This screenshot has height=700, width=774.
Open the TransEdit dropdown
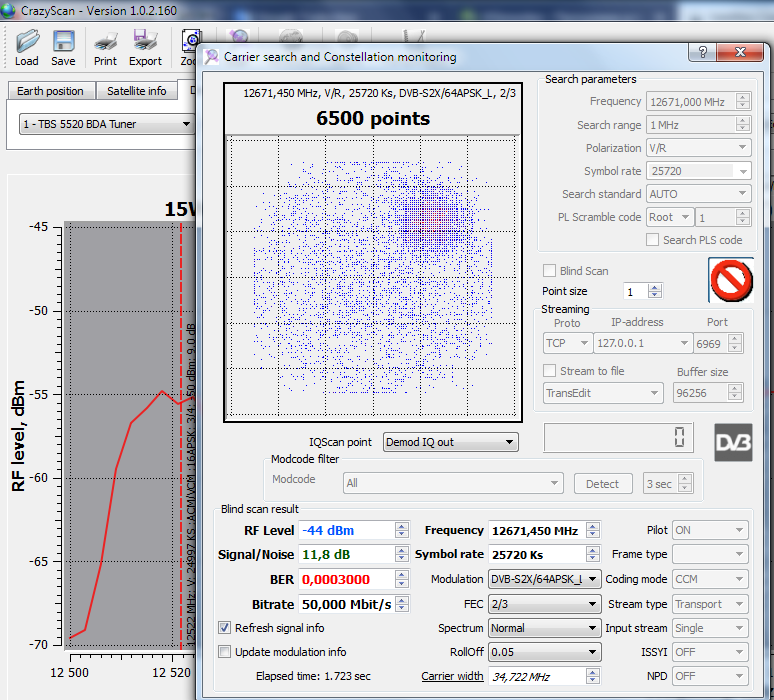pos(603,393)
